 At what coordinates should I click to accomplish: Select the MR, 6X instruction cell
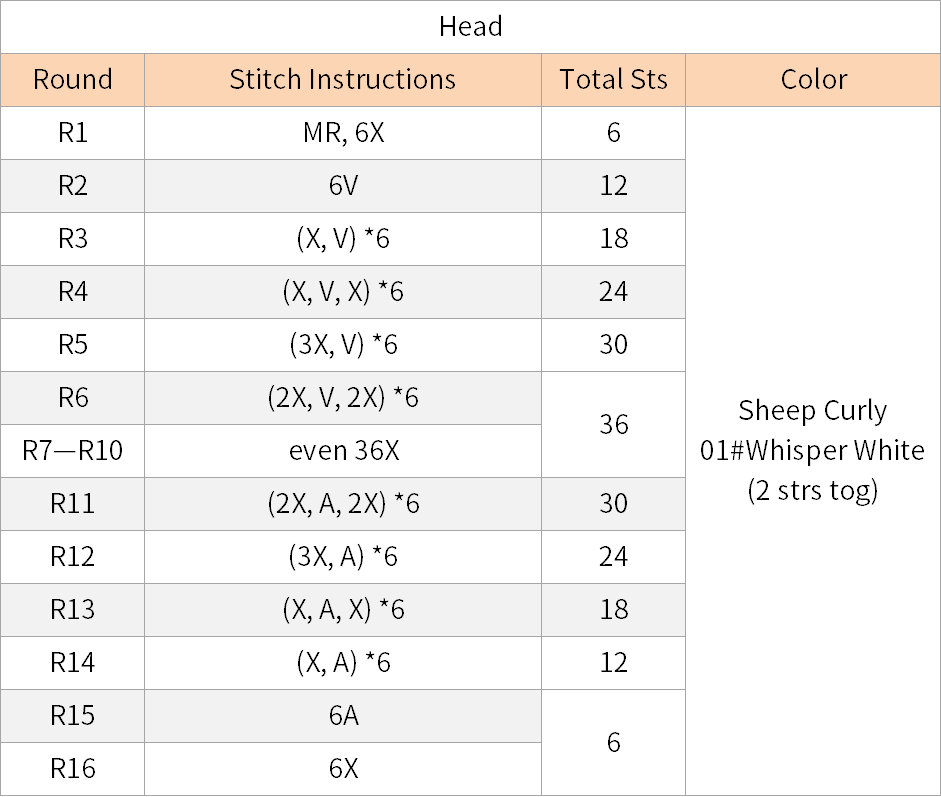(x=343, y=133)
